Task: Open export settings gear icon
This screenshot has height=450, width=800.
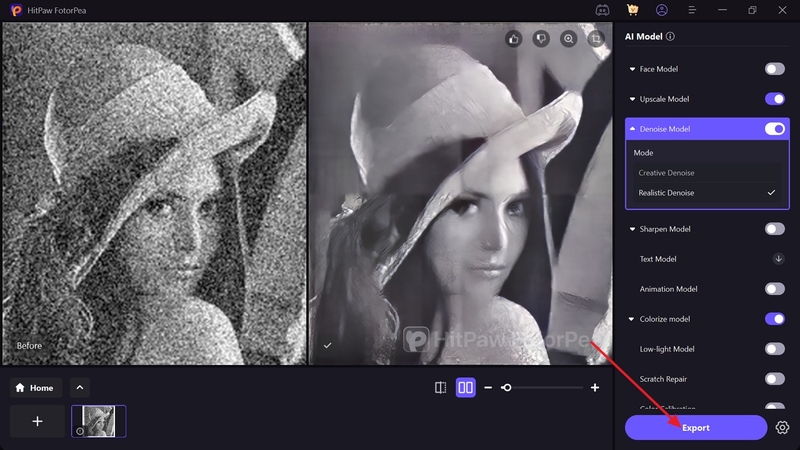Action: 782,428
